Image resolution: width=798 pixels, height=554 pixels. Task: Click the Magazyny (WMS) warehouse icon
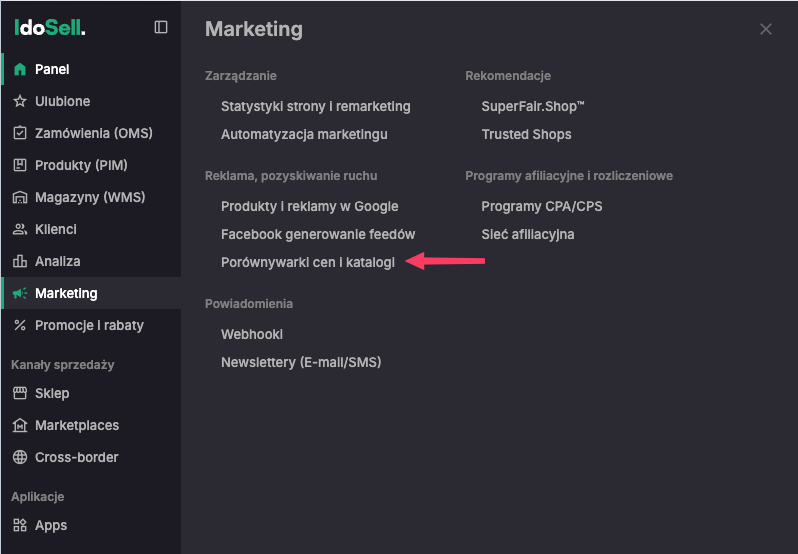click(20, 197)
